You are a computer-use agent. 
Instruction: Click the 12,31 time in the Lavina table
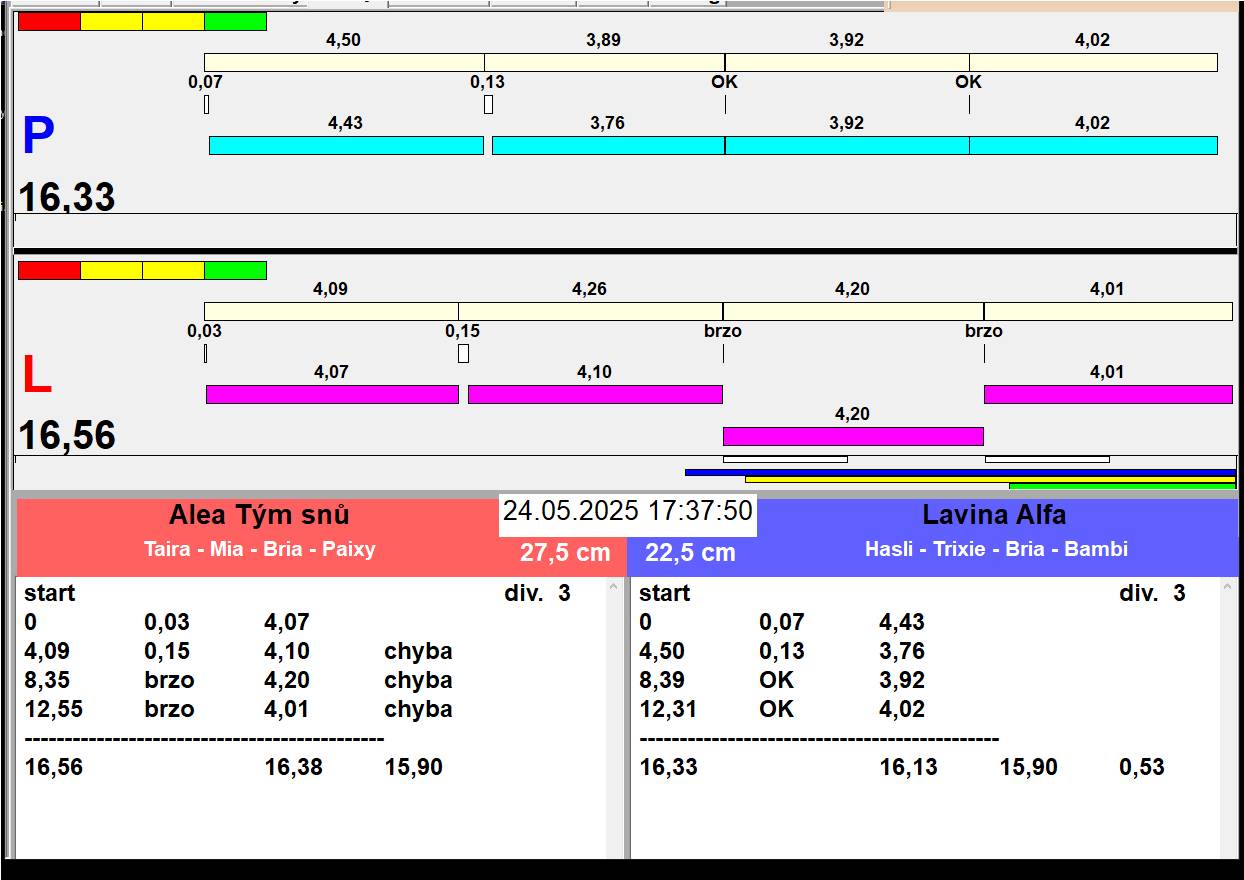coord(668,709)
